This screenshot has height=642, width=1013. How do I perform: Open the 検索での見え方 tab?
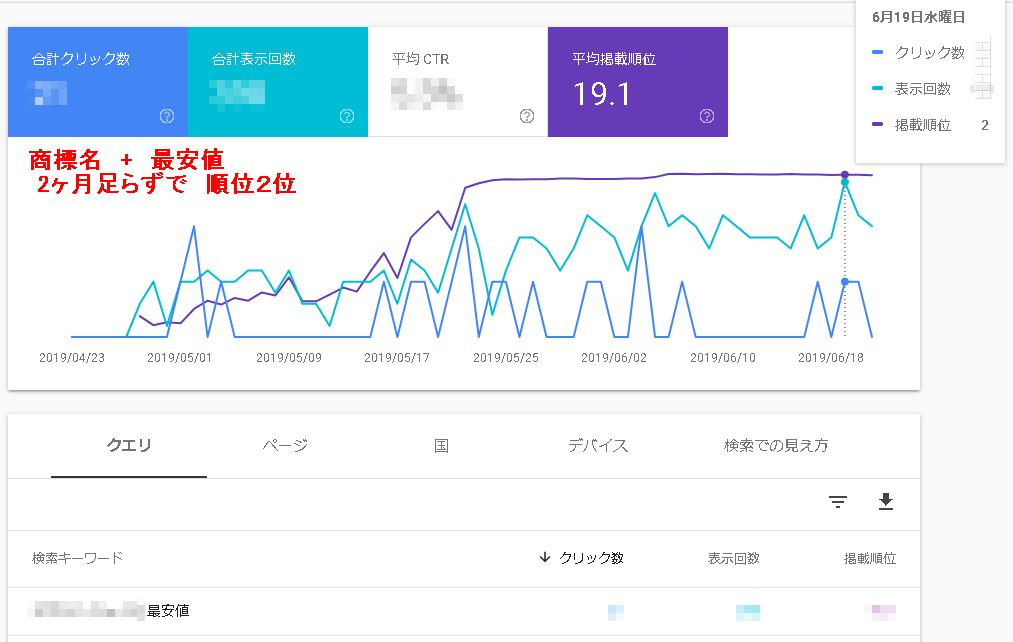coord(776,446)
